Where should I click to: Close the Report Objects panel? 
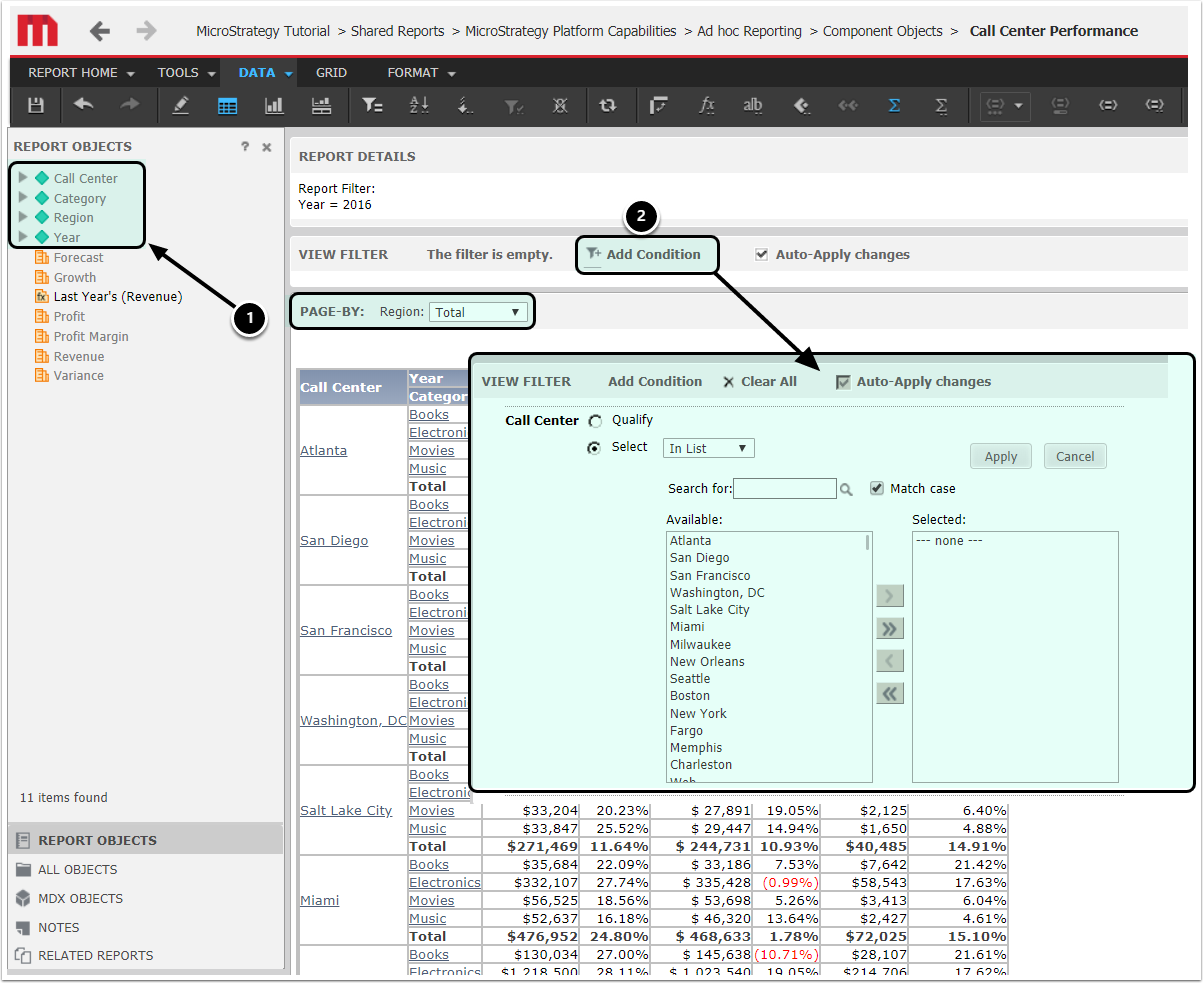267,147
